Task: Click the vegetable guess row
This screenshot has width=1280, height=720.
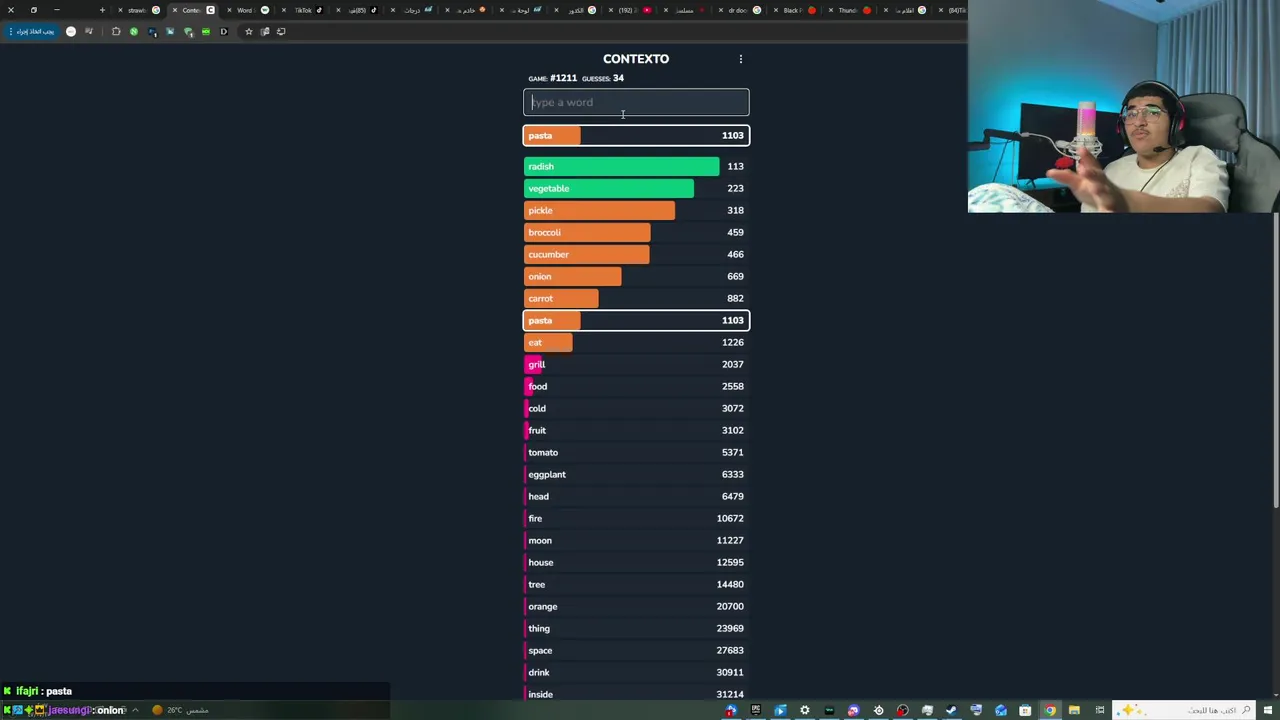Action: coord(636,188)
